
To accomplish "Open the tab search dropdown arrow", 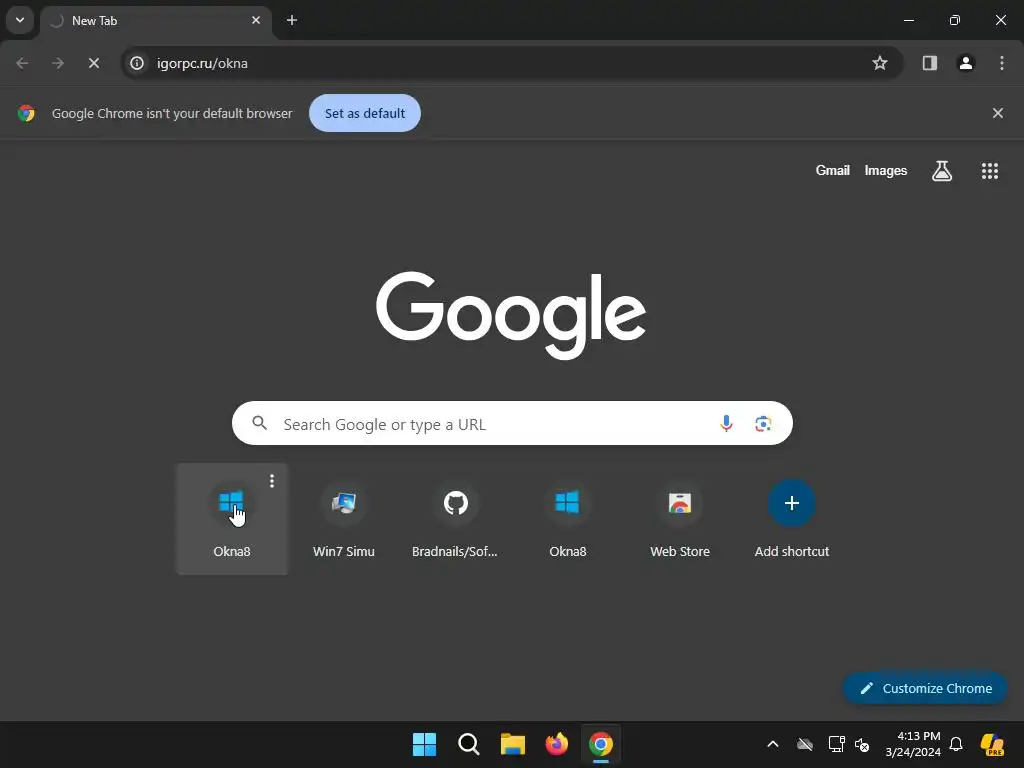I will [x=20, y=20].
